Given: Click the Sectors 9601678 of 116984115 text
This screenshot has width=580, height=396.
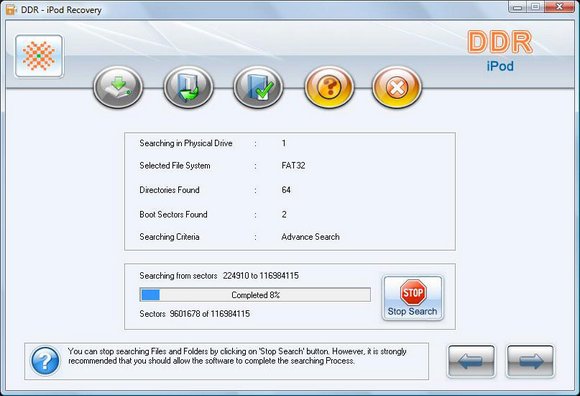Looking at the screenshot, I should (x=195, y=314).
